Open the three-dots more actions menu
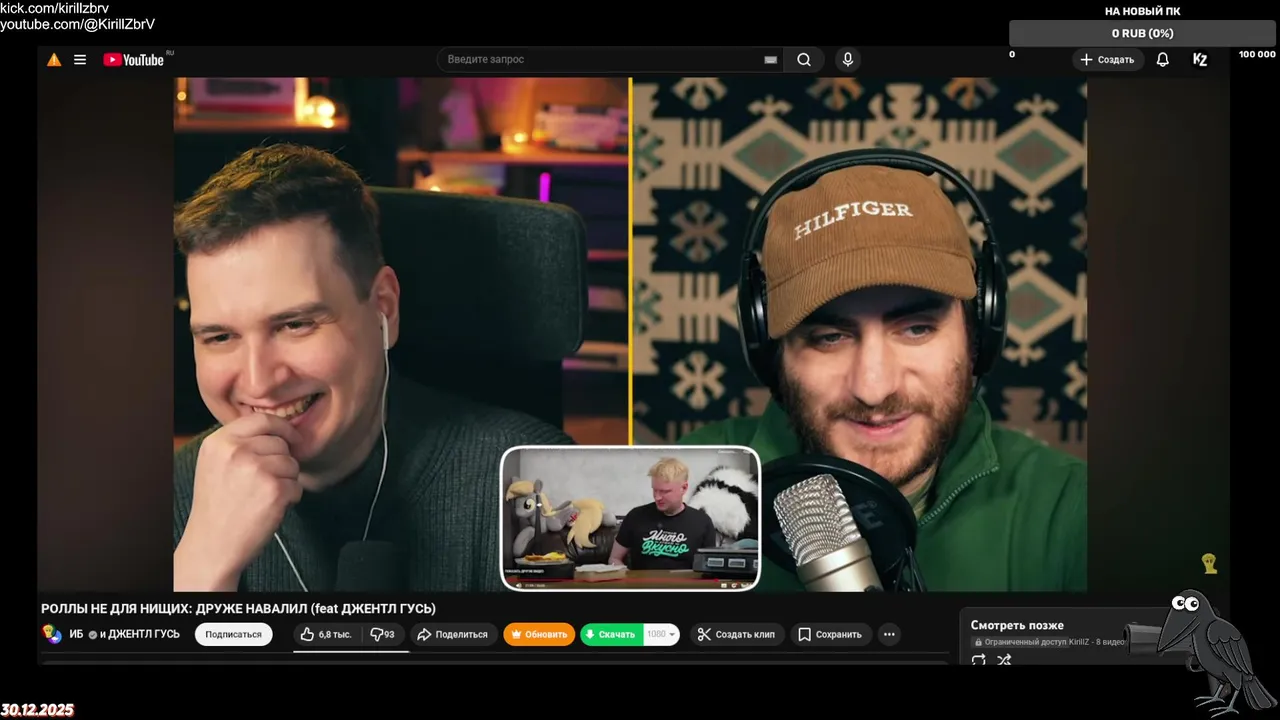 click(889, 634)
